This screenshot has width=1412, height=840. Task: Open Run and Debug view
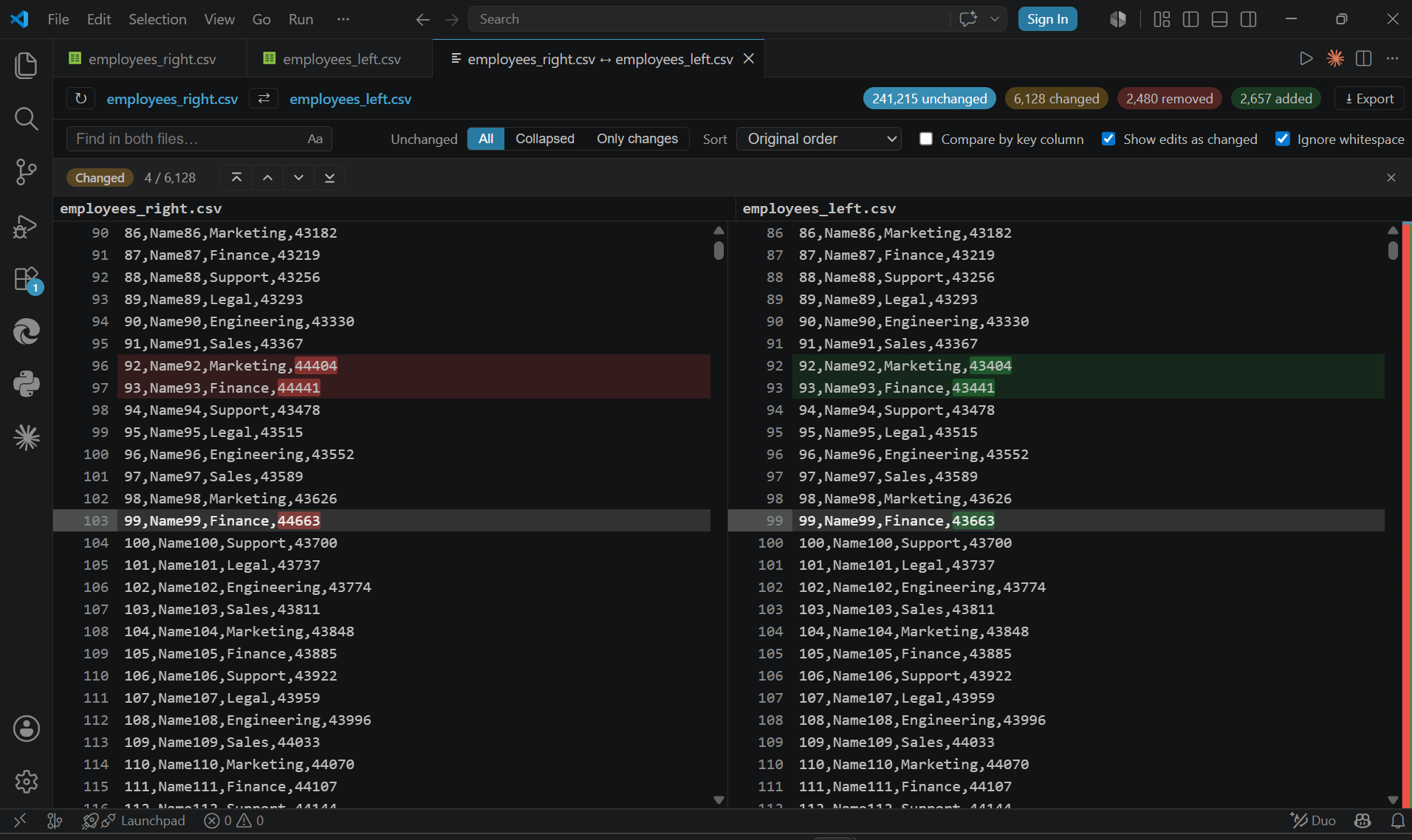click(26, 226)
